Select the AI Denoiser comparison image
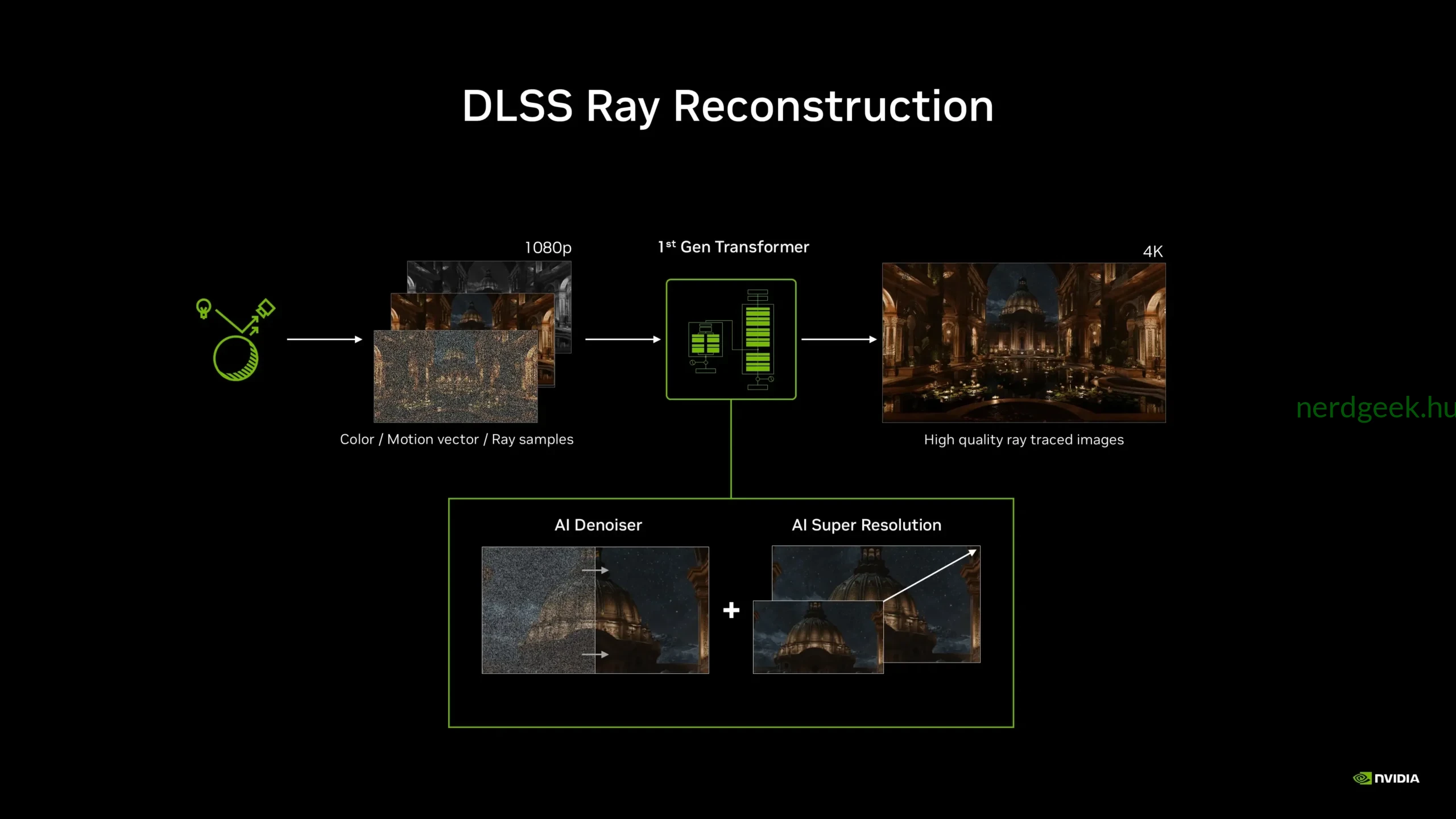The width and height of the screenshot is (1456, 819). tap(595, 610)
